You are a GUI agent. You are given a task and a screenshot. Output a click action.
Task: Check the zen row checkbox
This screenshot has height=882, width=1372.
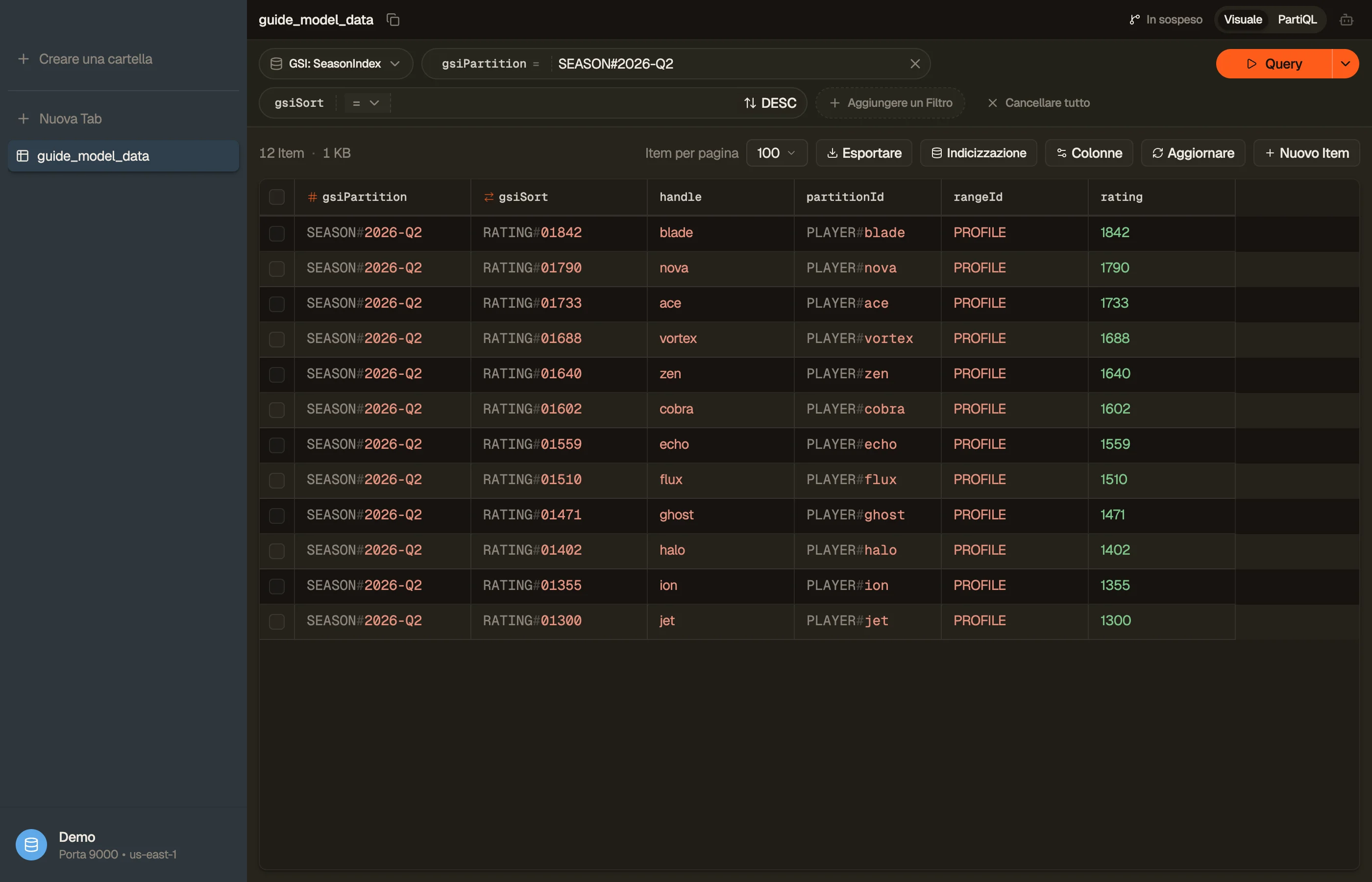click(277, 374)
